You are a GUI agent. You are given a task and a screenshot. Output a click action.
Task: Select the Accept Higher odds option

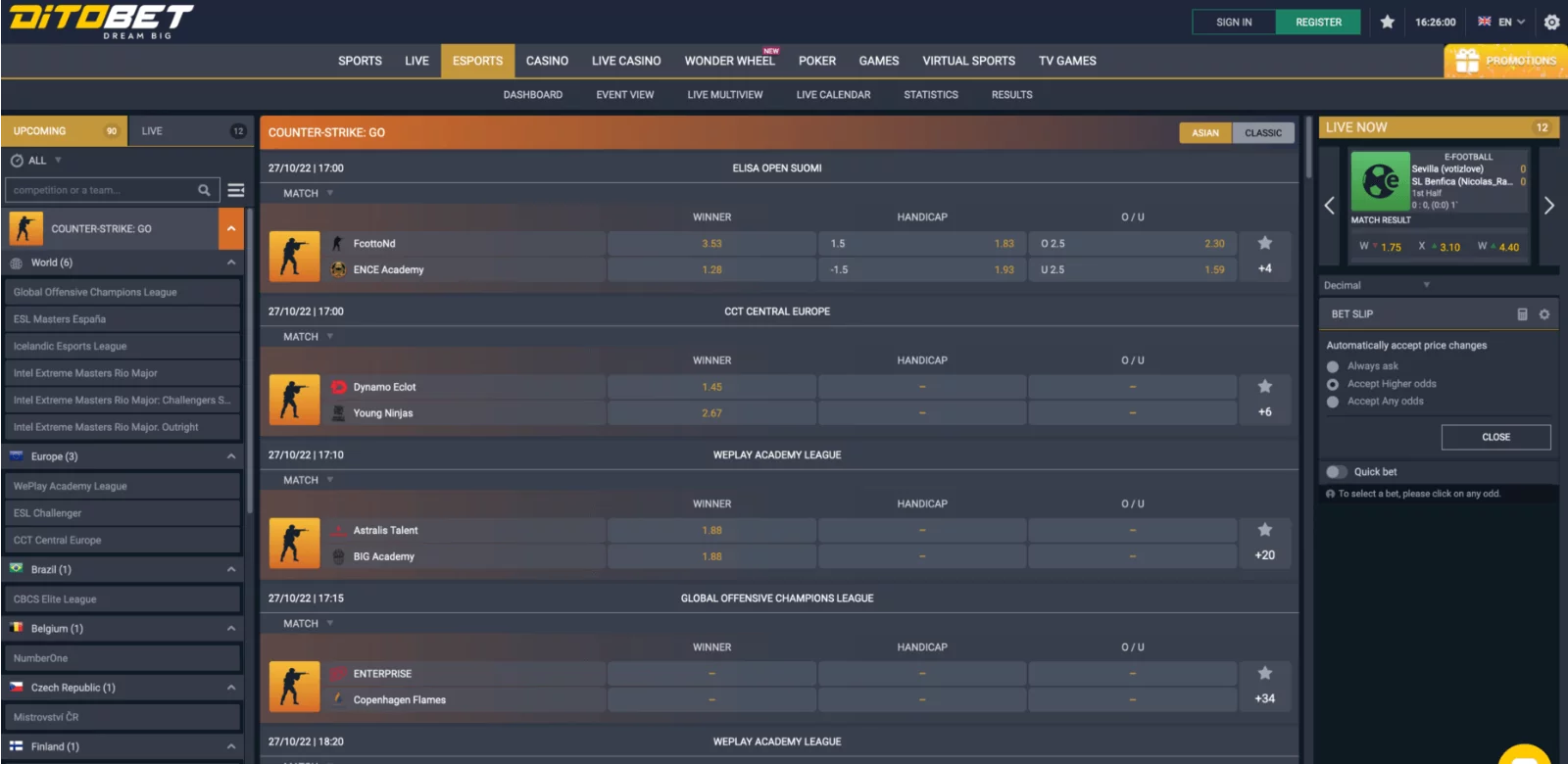pyautogui.click(x=1333, y=384)
